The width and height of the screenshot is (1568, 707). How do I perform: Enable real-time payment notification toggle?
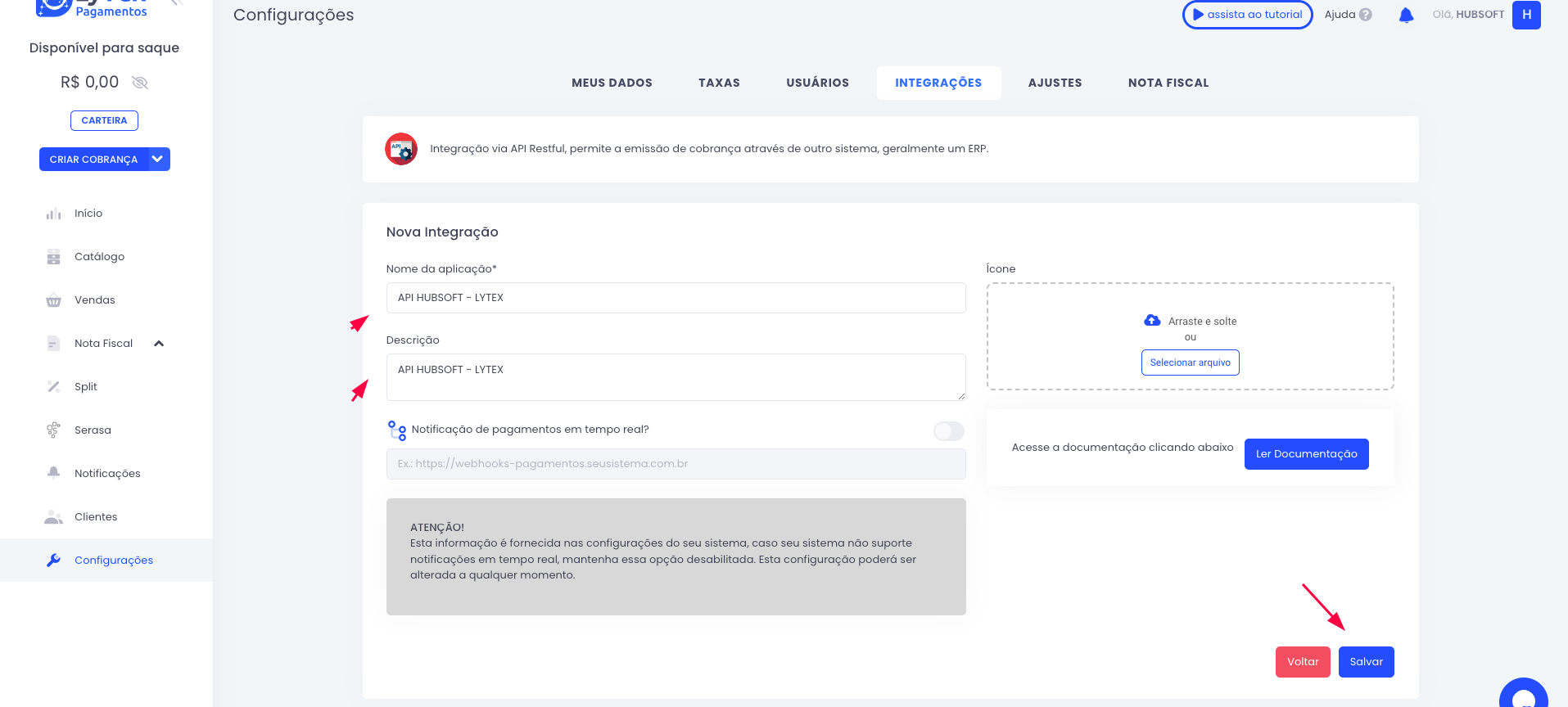(x=949, y=431)
